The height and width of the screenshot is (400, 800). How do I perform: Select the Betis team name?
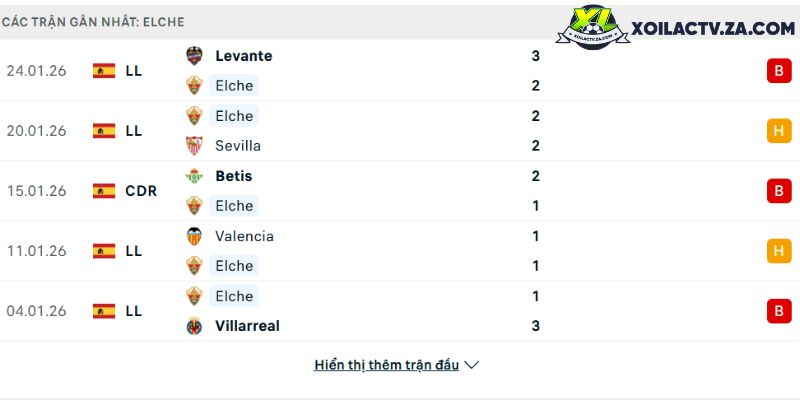[233, 176]
